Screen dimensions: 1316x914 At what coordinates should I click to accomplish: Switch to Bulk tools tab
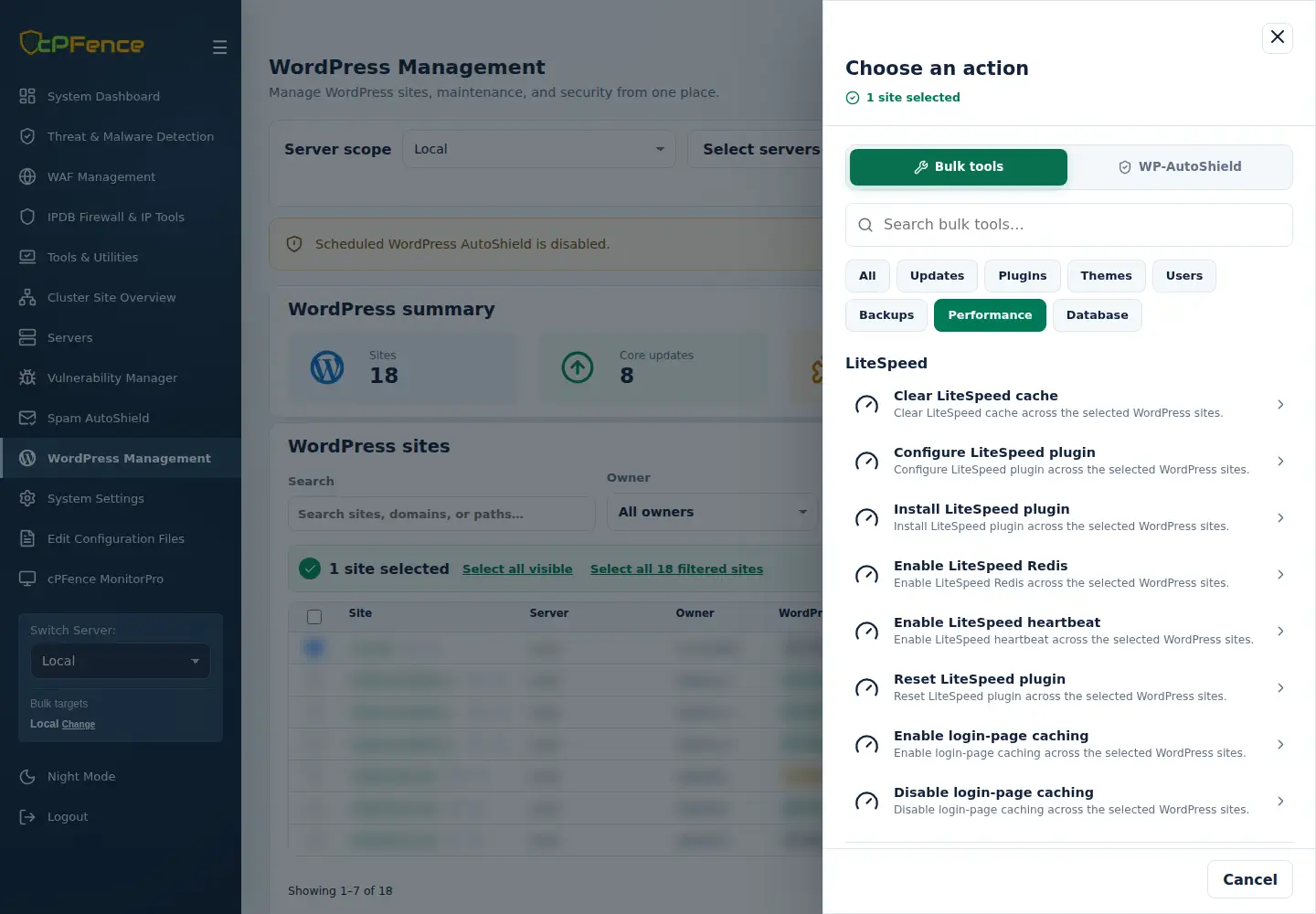[x=959, y=166]
